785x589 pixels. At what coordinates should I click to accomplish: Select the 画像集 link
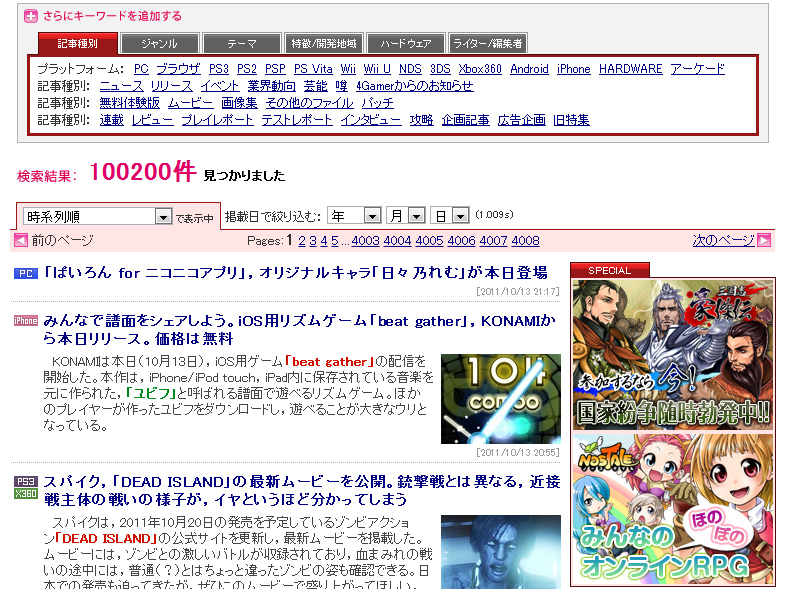pyautogui.click(x=239, y=103)
